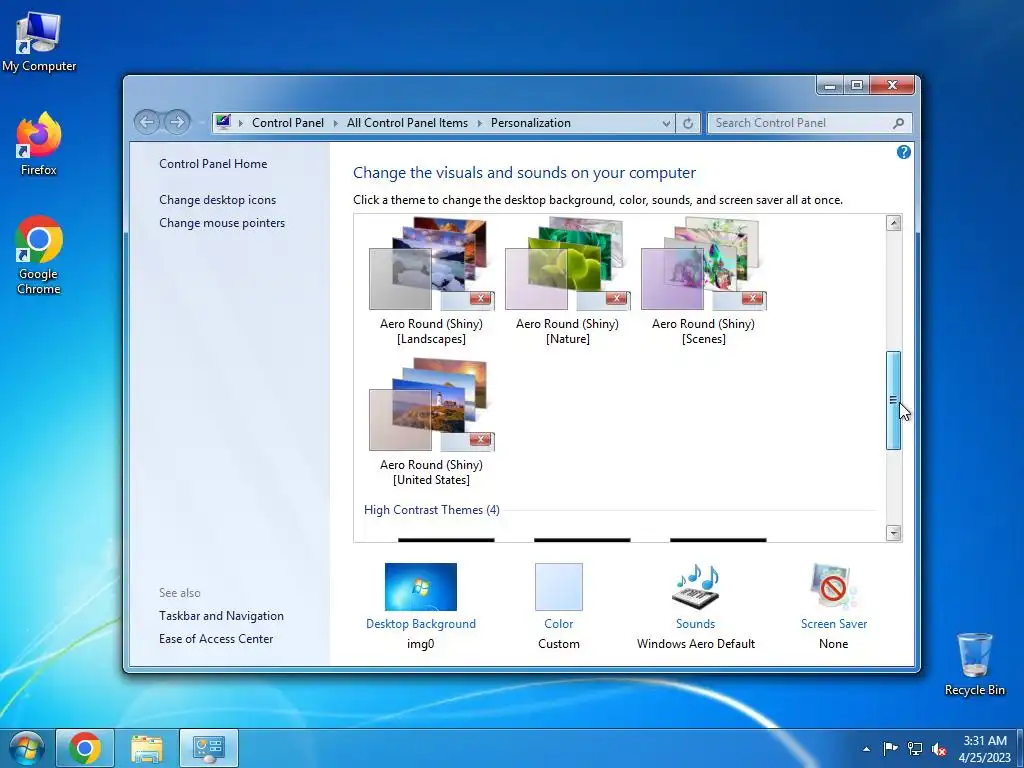1024x768 pixels.
Task: Click the Screen Saver link text
Action: (834, 624)
